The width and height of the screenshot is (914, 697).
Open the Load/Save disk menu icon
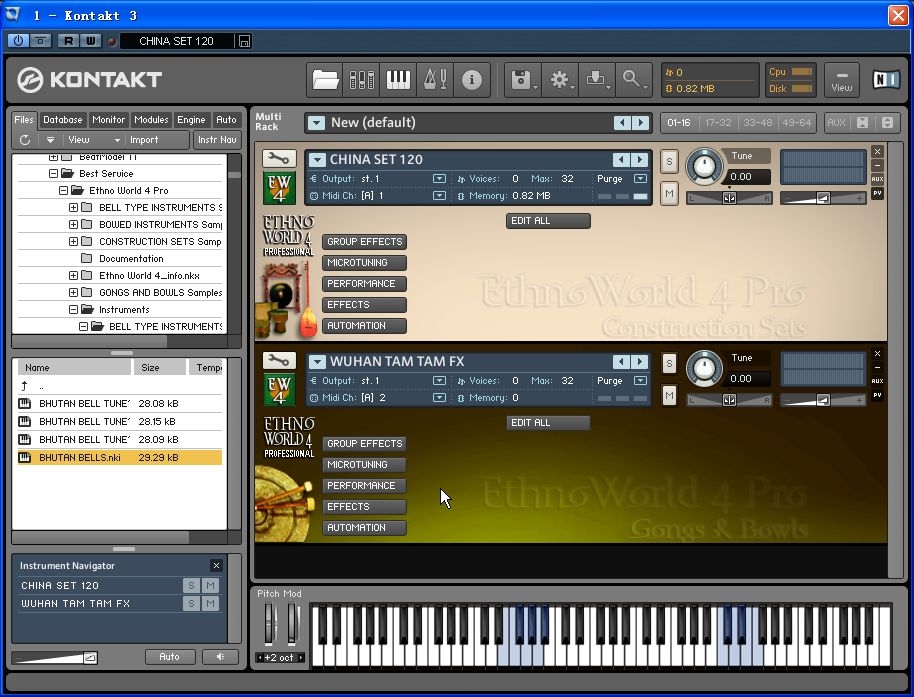(522, 79)
